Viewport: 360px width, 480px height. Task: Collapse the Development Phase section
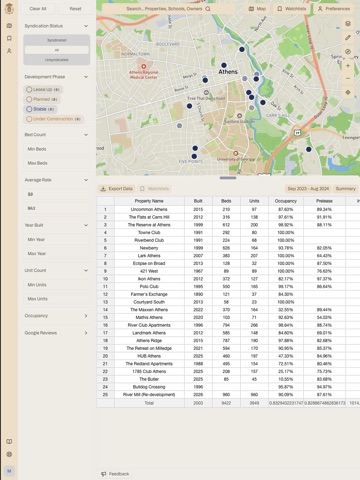point(86,77)
